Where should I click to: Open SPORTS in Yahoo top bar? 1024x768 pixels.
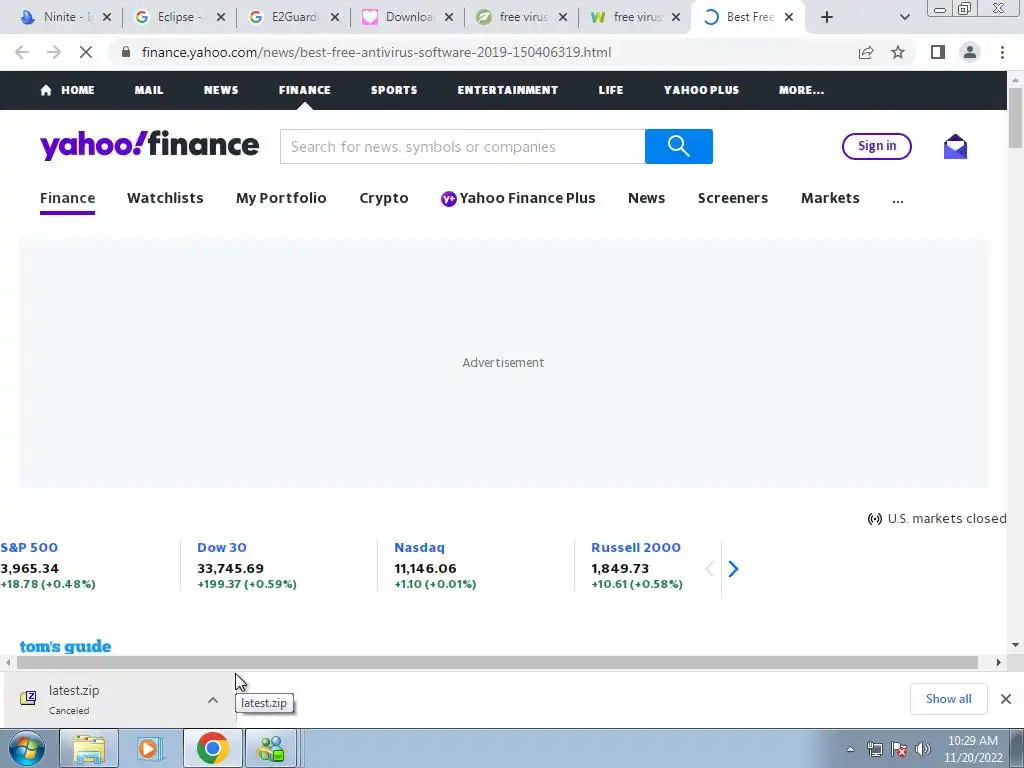point(394,90)
